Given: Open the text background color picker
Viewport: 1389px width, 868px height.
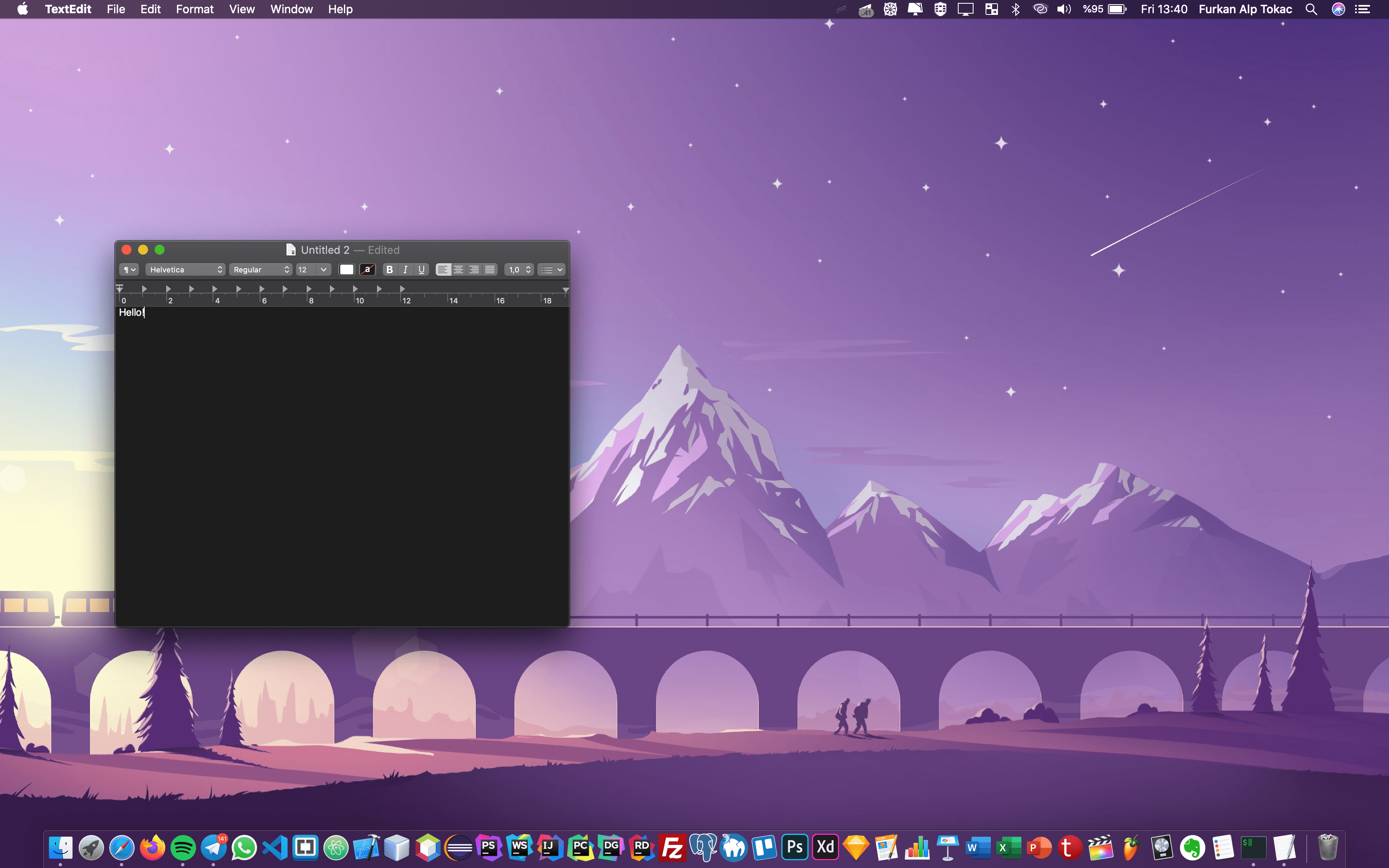Looking at the screenshot, I should point(368,270).
